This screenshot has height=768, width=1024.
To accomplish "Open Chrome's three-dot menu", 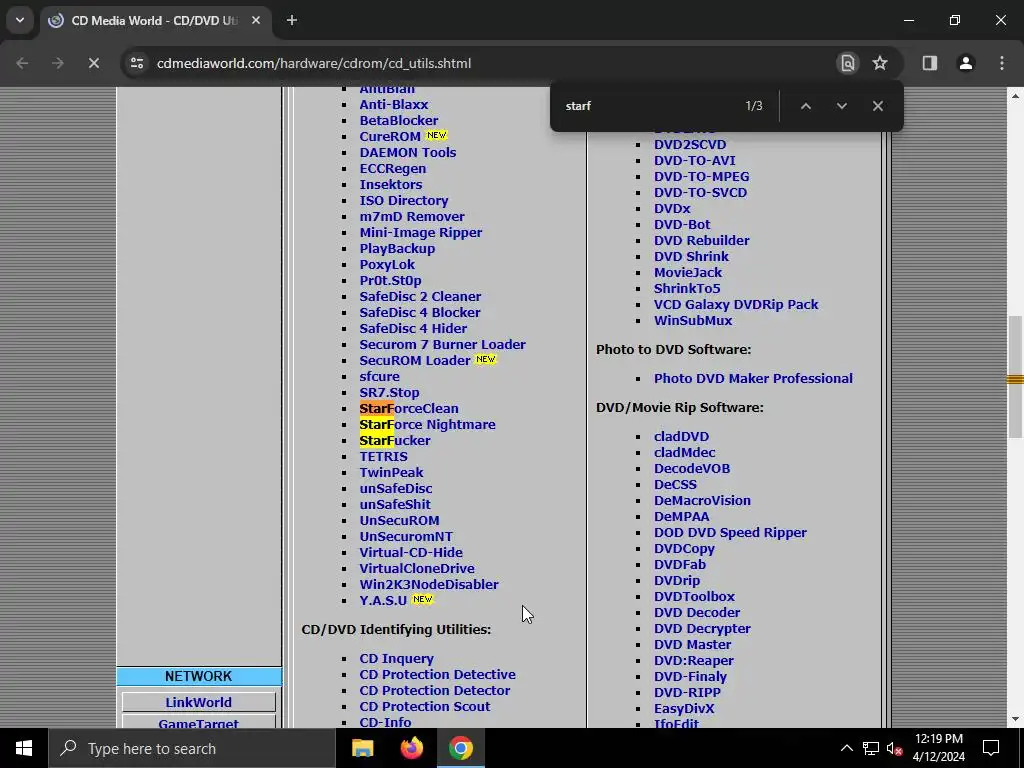I will 1001,63.
